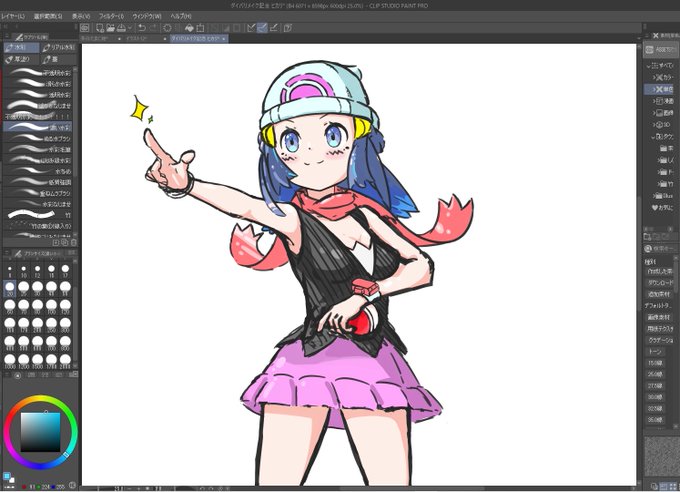Select the 墨 sub tool group

[x=58, y=59]
